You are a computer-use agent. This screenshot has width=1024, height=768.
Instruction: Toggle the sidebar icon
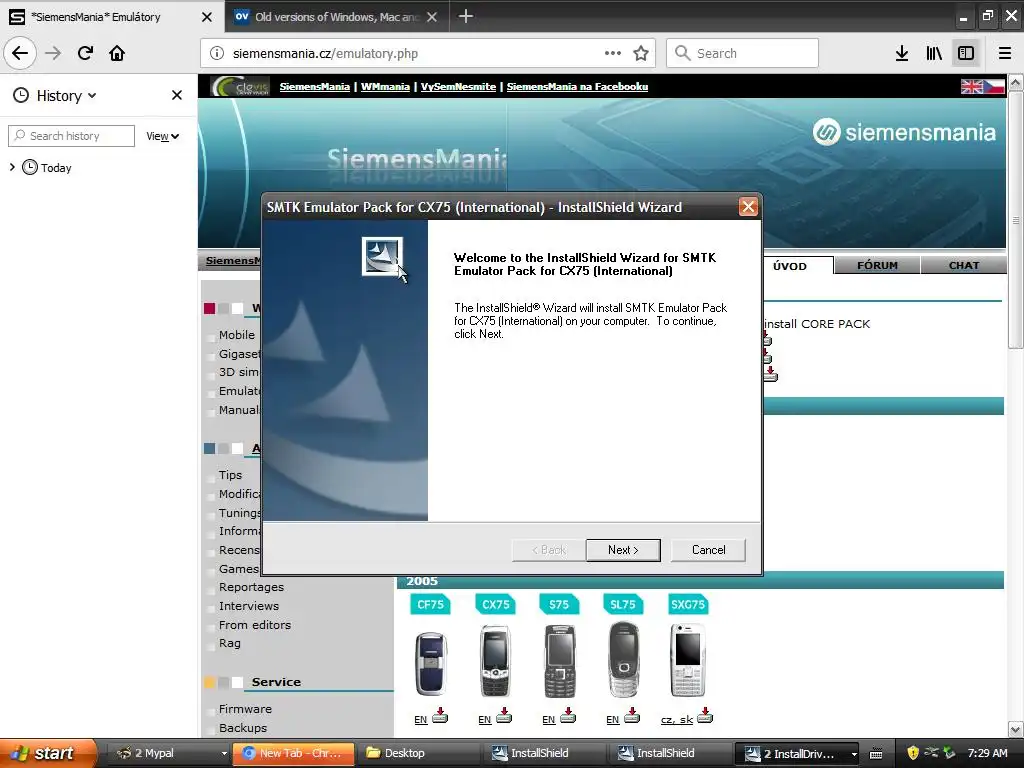coord(966,53)
